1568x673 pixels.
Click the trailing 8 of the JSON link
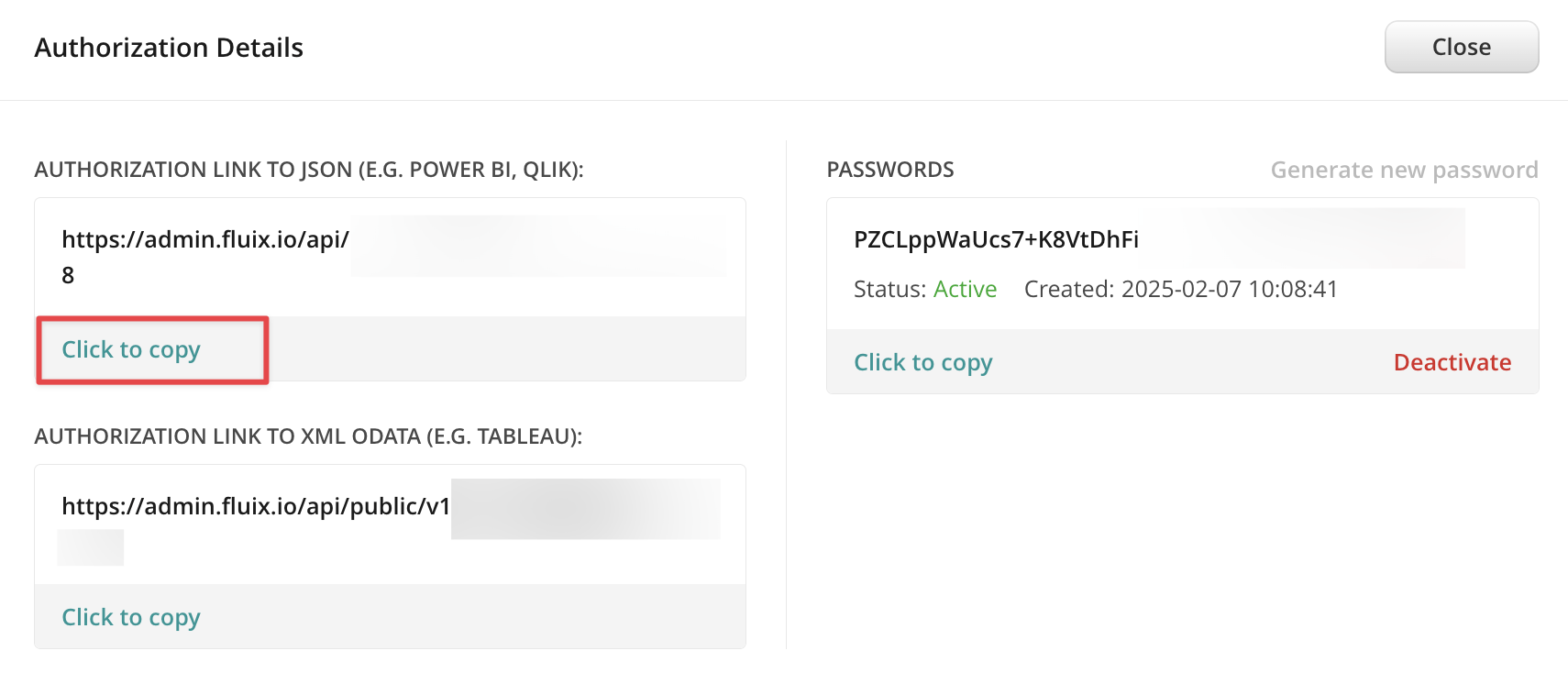tap(68, 275)
